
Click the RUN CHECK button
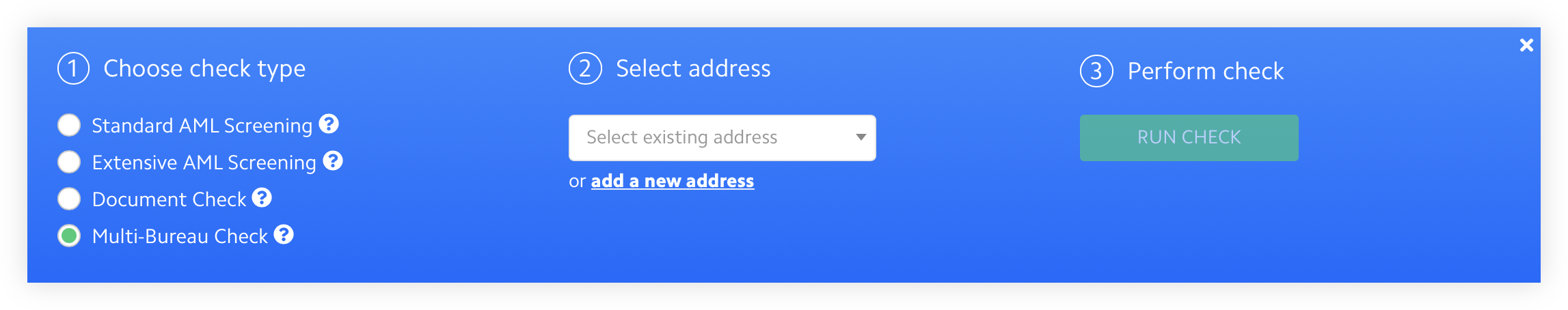pos(1189,138)
